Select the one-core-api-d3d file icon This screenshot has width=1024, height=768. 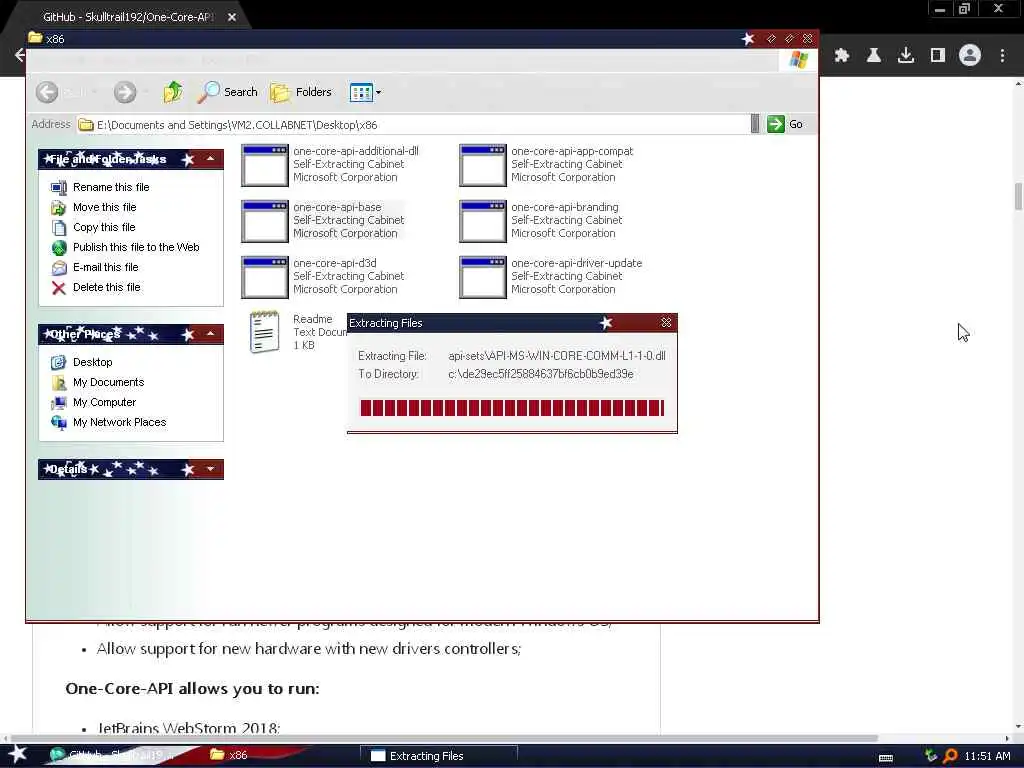point(264,278)
